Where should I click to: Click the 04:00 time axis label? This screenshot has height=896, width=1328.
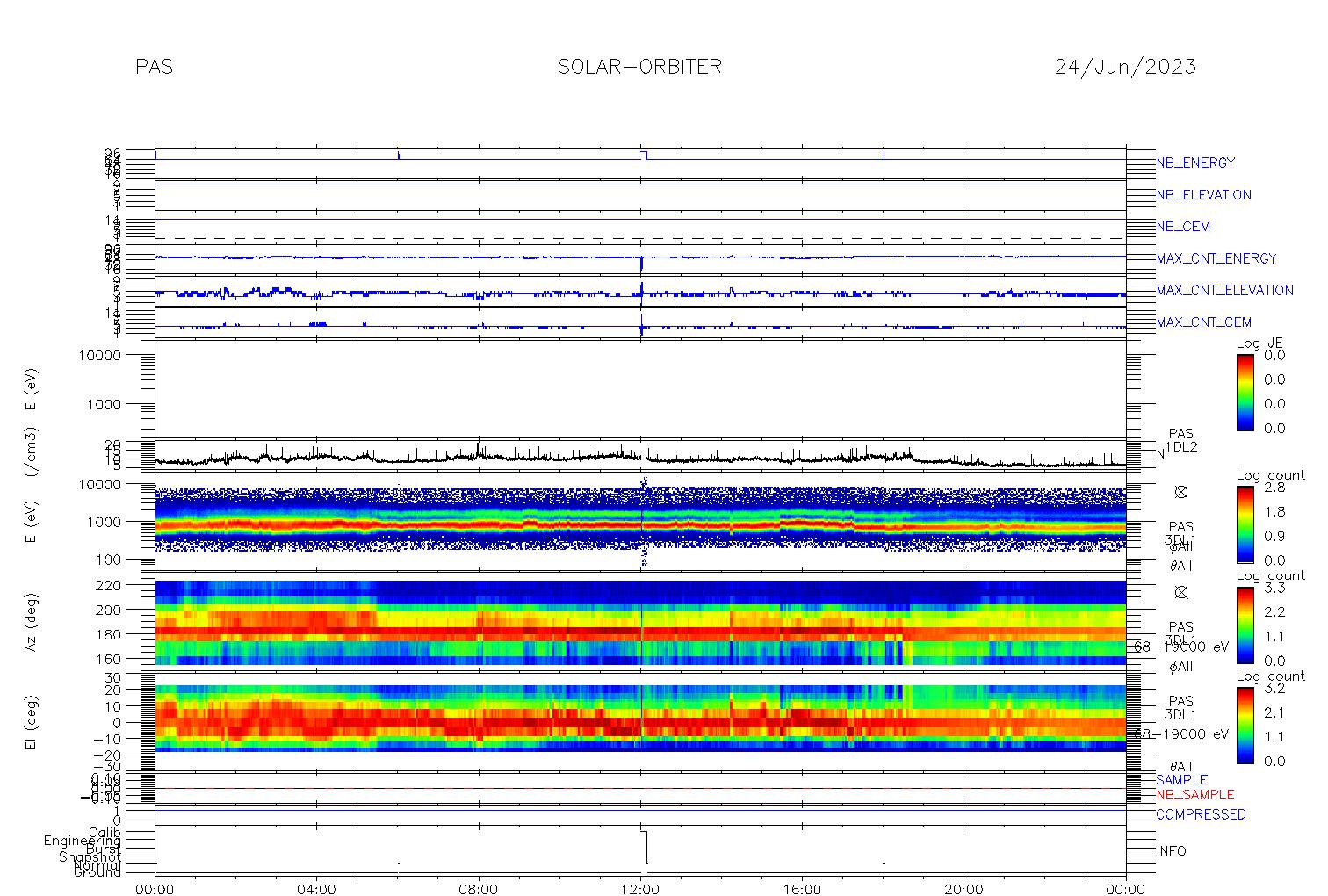316,889
